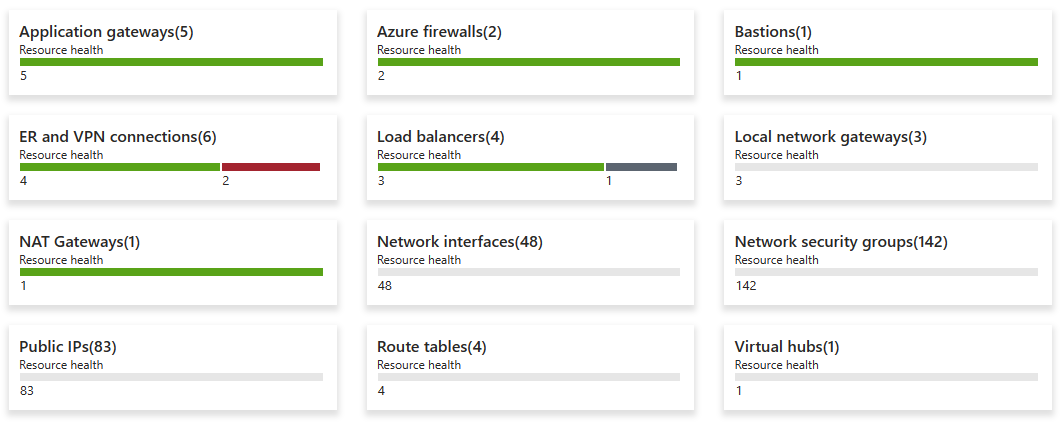Viewport: 1061px width, 422px height.
Task: Select the Virtual hubs(1) heading
Action: (787, 347)
